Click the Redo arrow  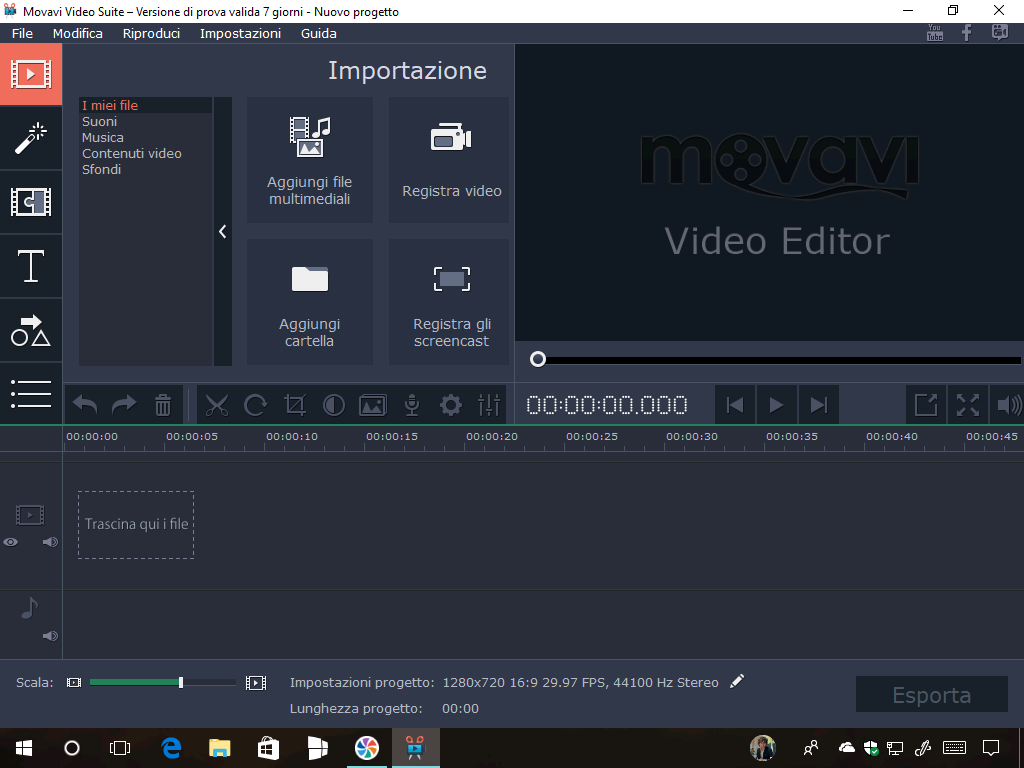pos(124,406)
